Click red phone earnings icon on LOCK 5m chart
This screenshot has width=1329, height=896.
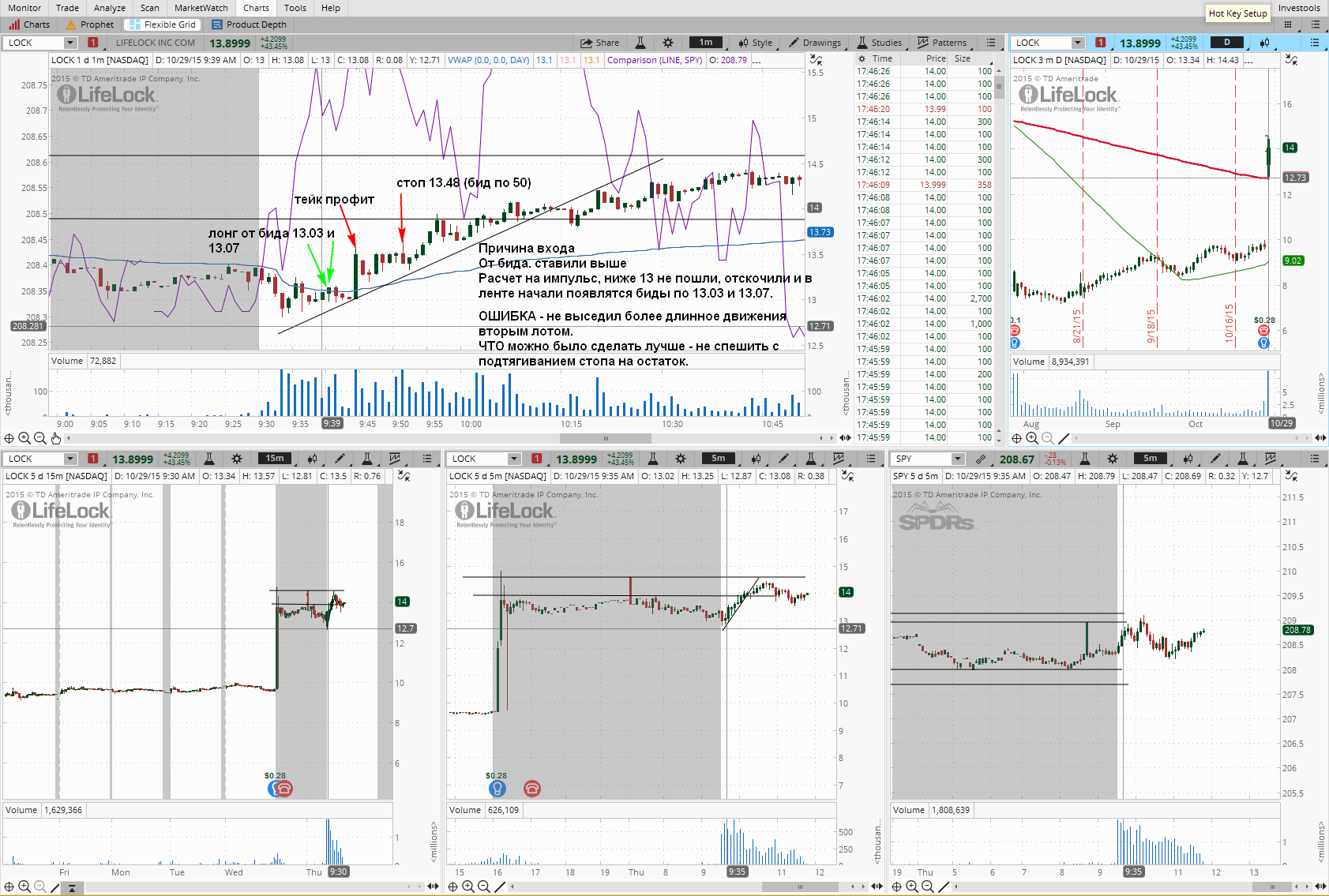click(532, 788)
